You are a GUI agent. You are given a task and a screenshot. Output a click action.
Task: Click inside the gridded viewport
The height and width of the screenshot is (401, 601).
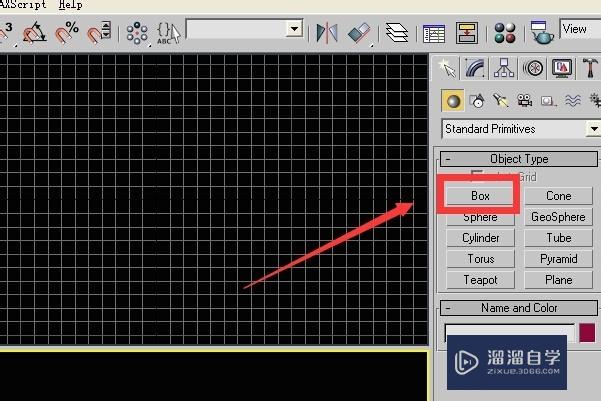tap(214, 199)
